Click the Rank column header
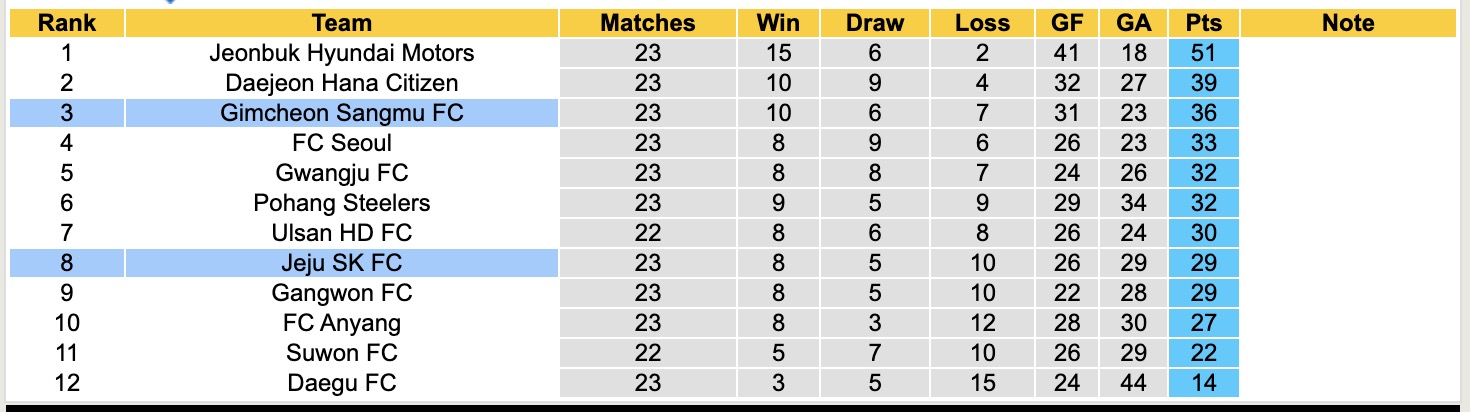The height and width of the screenshot is (412, 1470). pos(66,23)
